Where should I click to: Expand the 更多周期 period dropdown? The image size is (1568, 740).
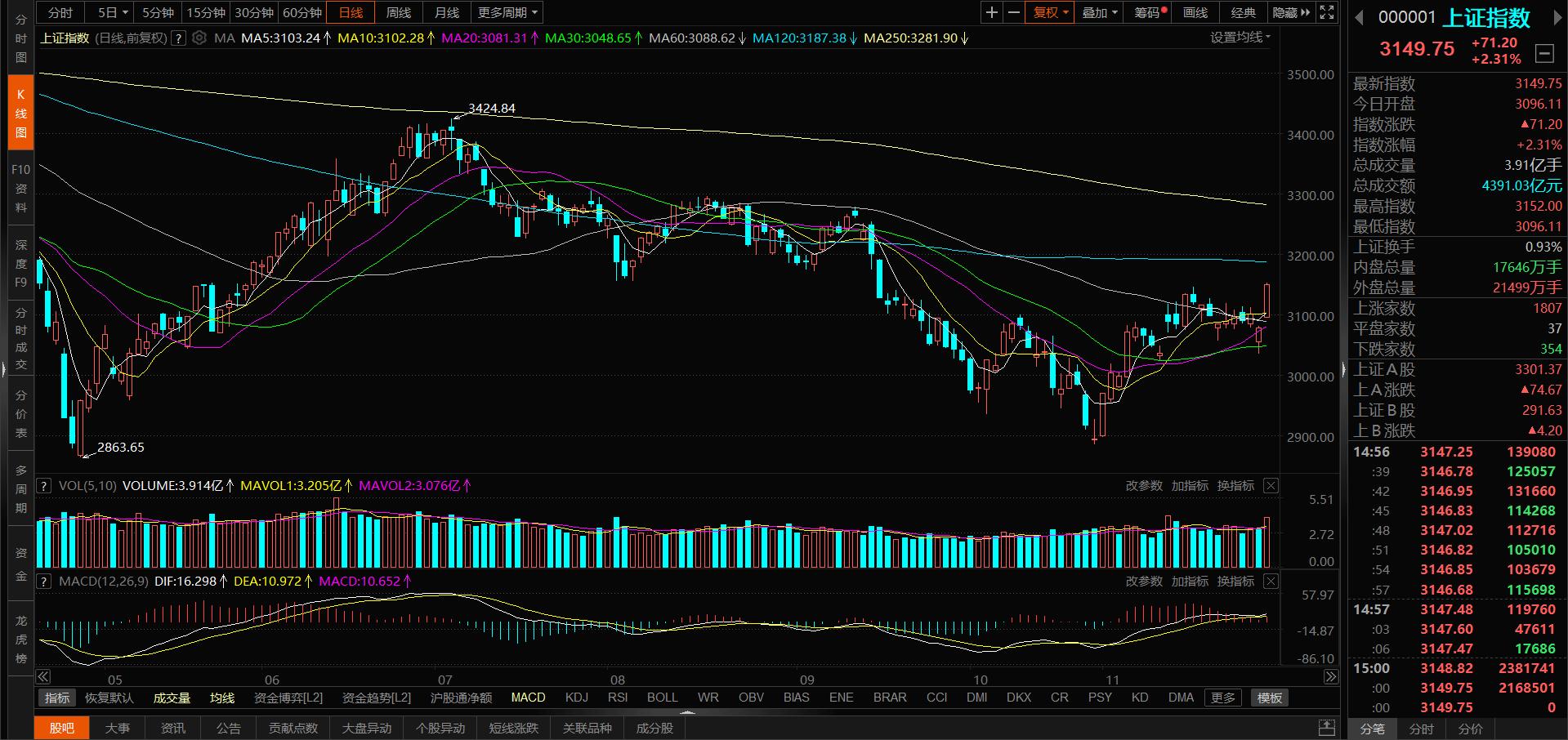pos(507,12)
